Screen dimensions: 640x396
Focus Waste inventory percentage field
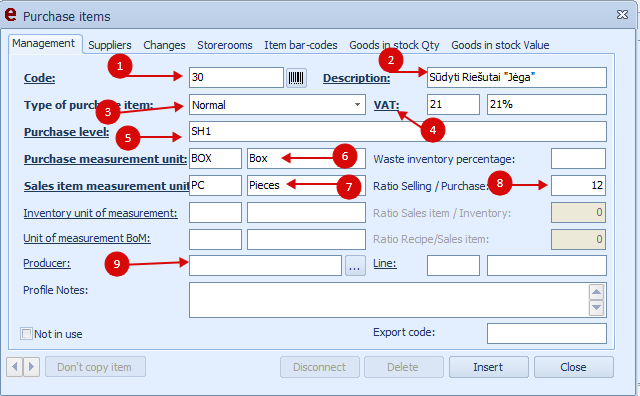click(x=578, y=158)
